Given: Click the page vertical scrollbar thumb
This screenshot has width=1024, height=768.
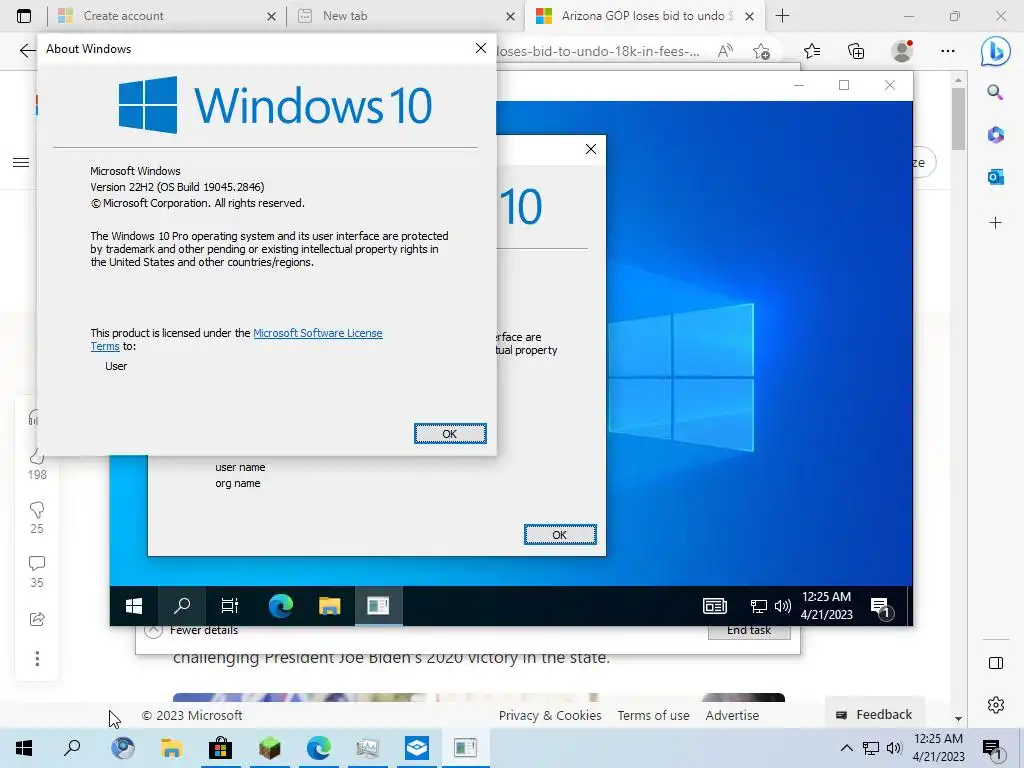Looking at the screenshot, I should pos(957,118).
